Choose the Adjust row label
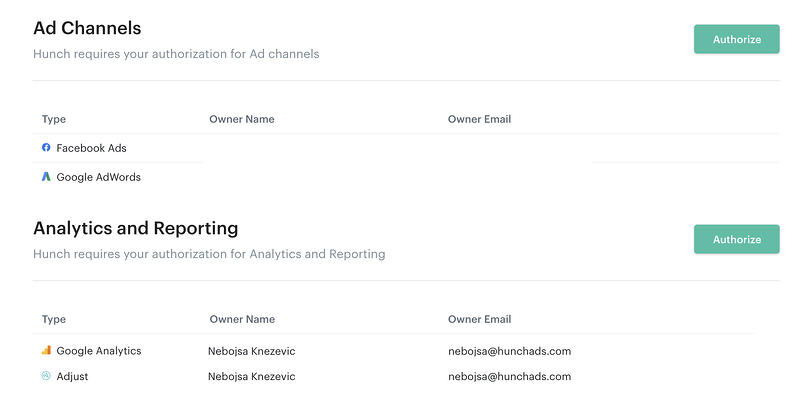799x418 pixels. 72,376
